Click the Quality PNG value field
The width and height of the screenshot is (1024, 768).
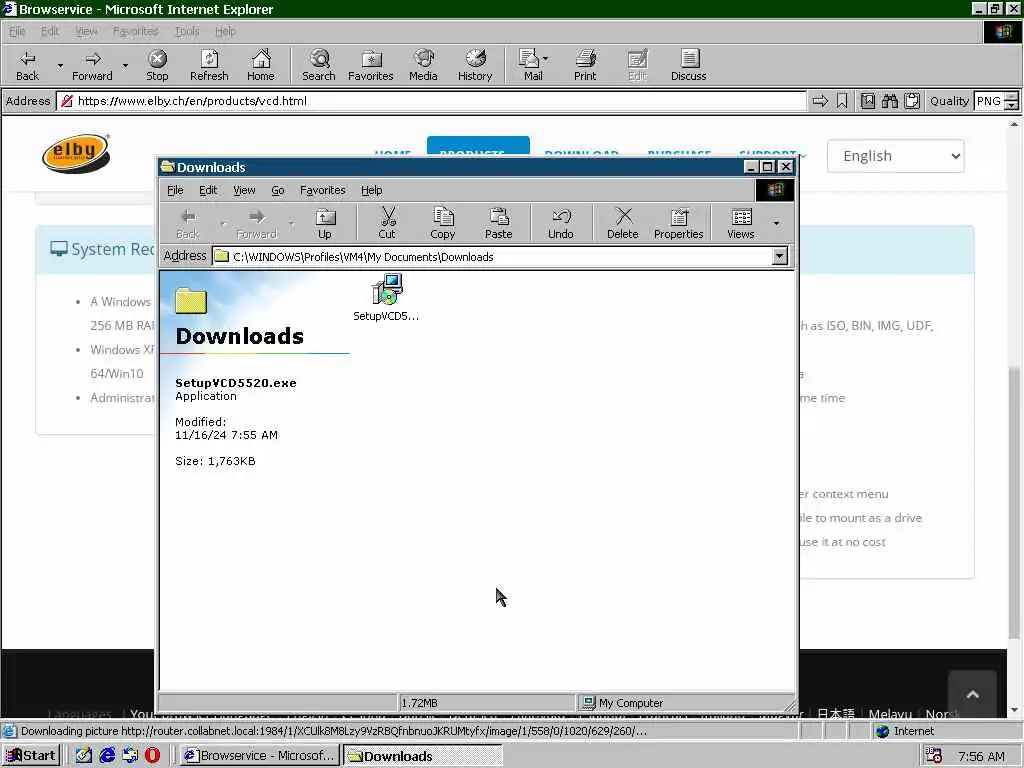988,101
